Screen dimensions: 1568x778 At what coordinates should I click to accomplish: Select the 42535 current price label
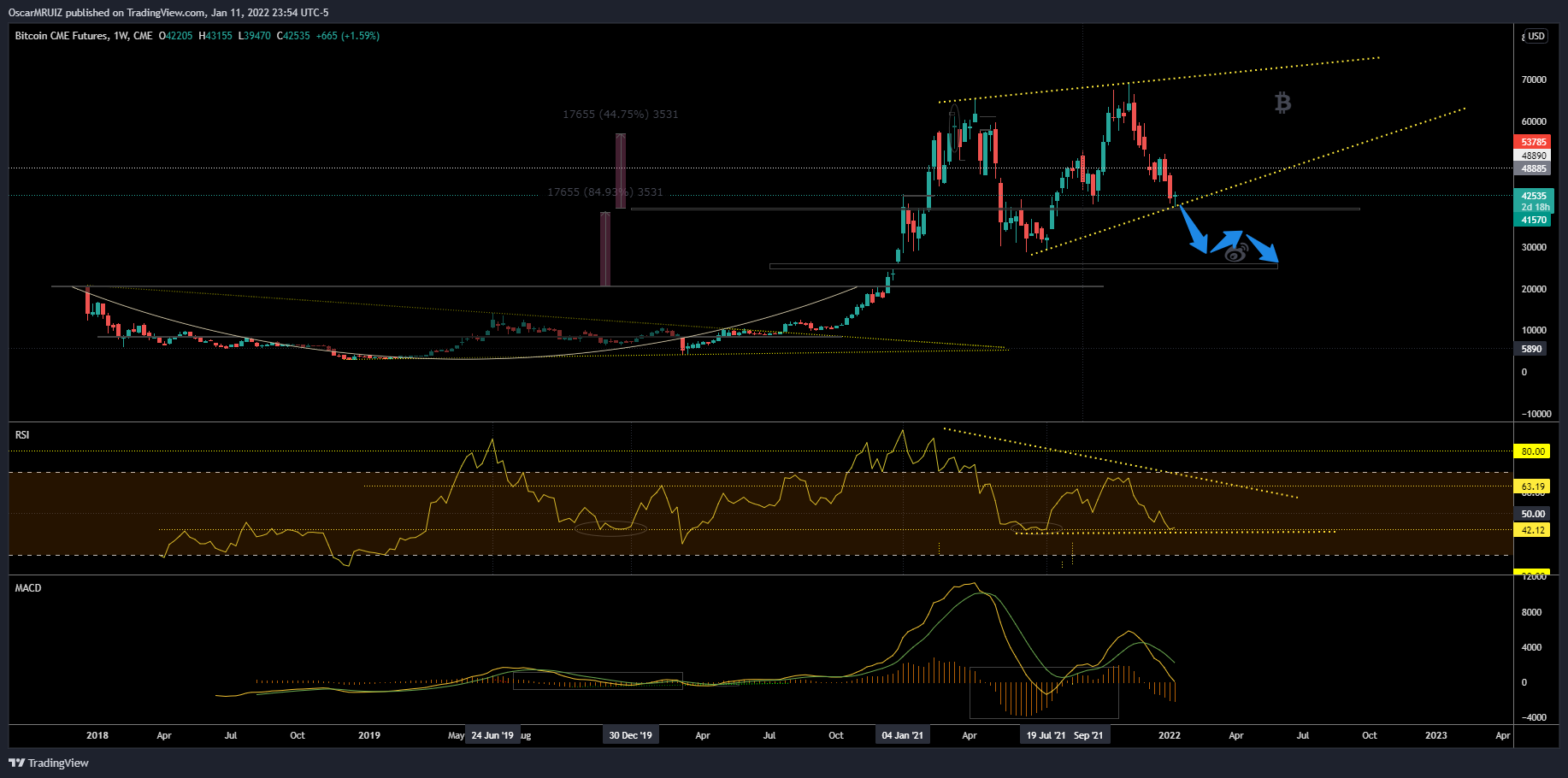[x=1534, y=196]
